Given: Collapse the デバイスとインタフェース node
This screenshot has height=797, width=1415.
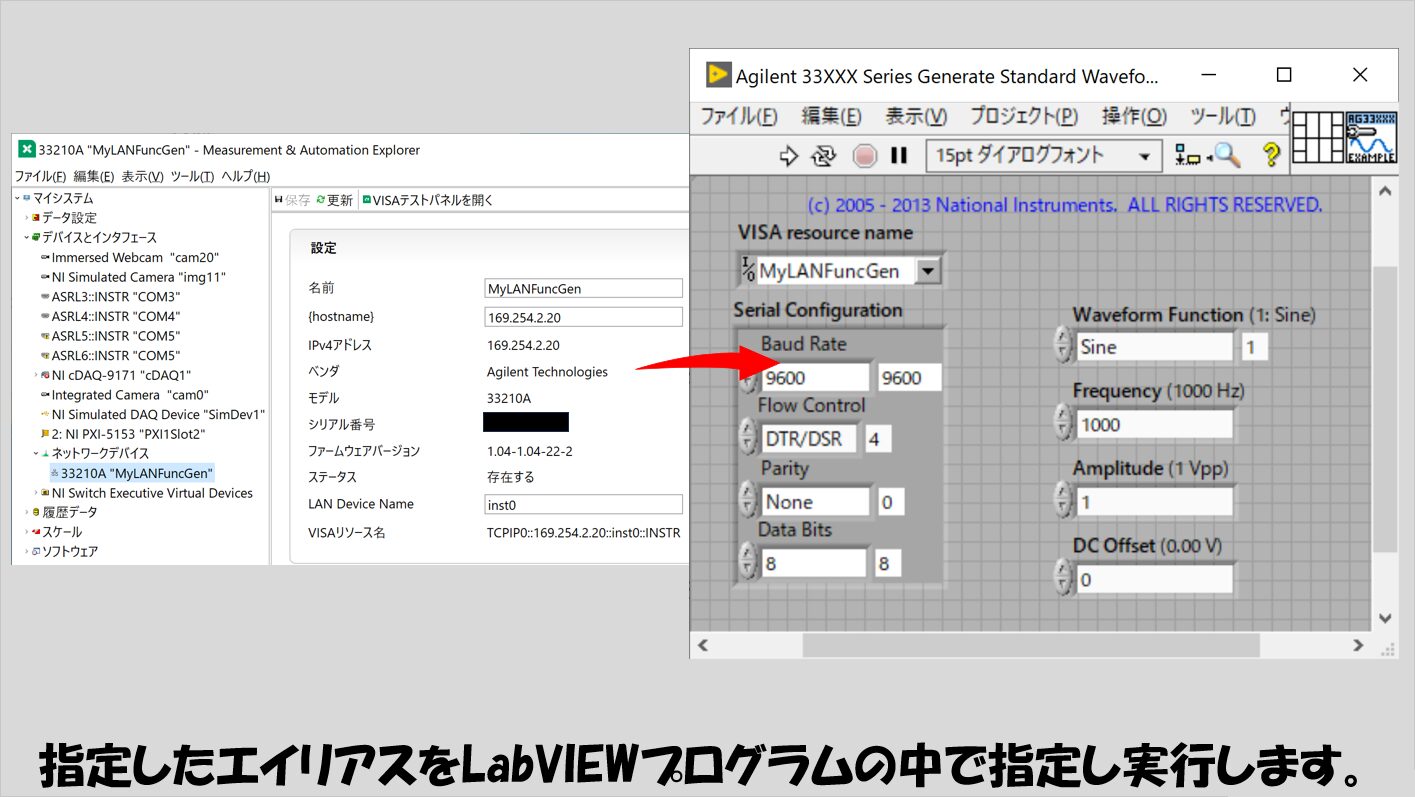Looking at the screenshot, I should click(x=27, y=238).
